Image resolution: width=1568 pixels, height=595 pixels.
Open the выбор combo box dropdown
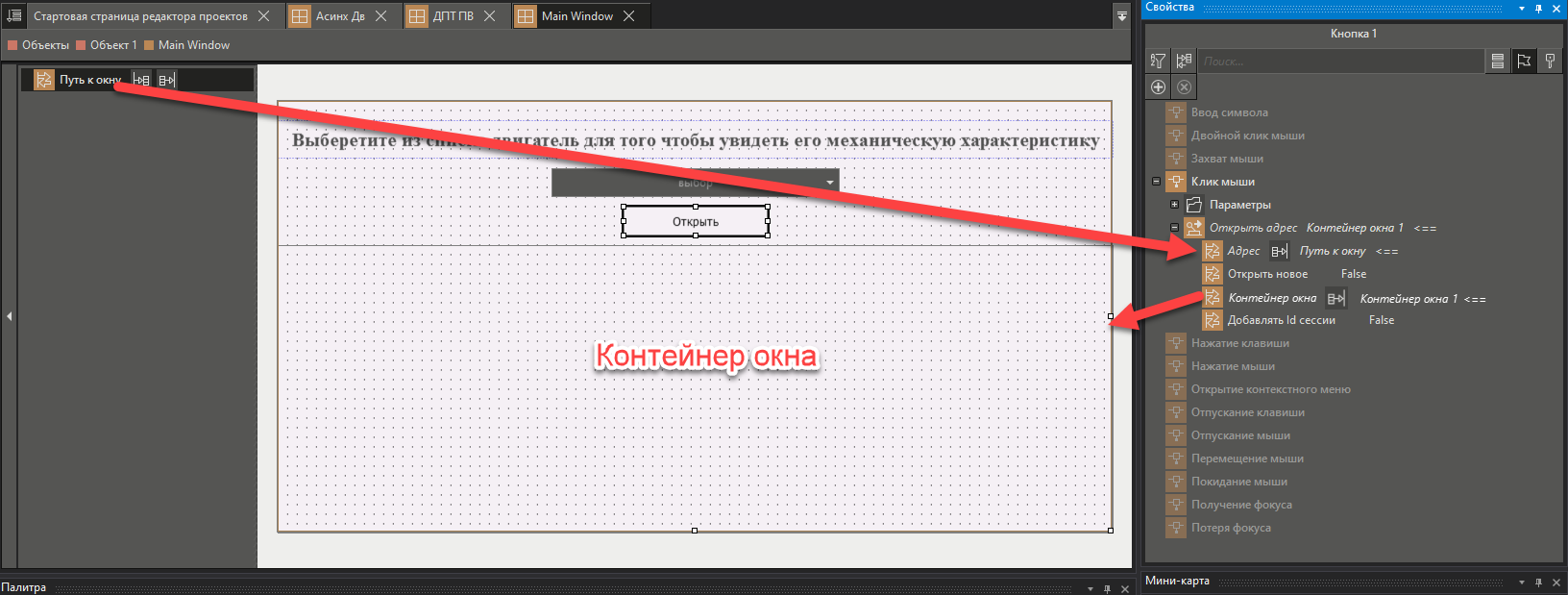(x=829, y=183)
